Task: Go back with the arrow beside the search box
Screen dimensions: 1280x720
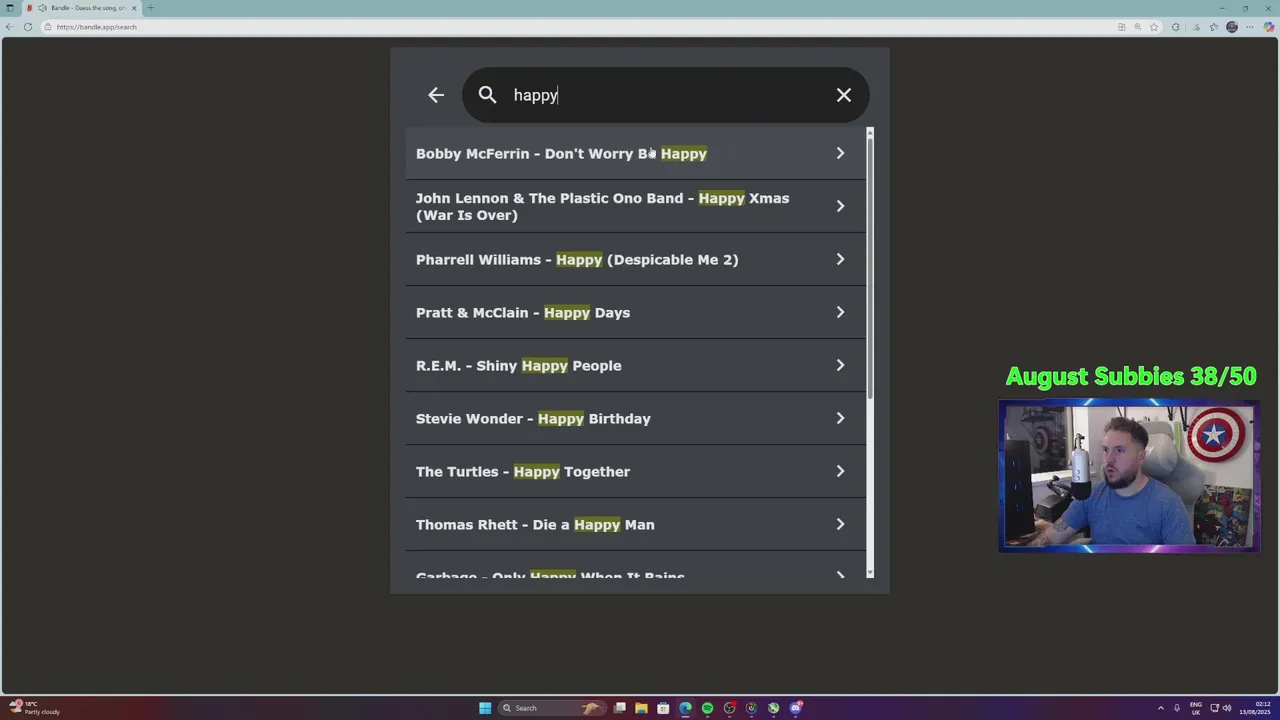Action: (436, 95)
